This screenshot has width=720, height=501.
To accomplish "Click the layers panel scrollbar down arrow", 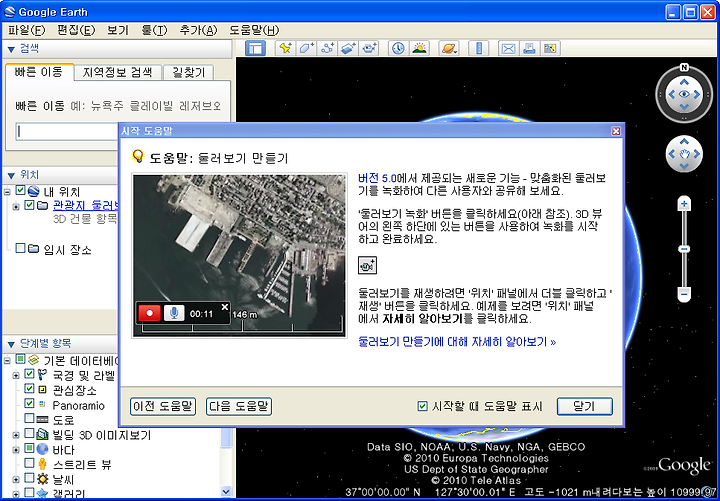I will click(226, 491).
